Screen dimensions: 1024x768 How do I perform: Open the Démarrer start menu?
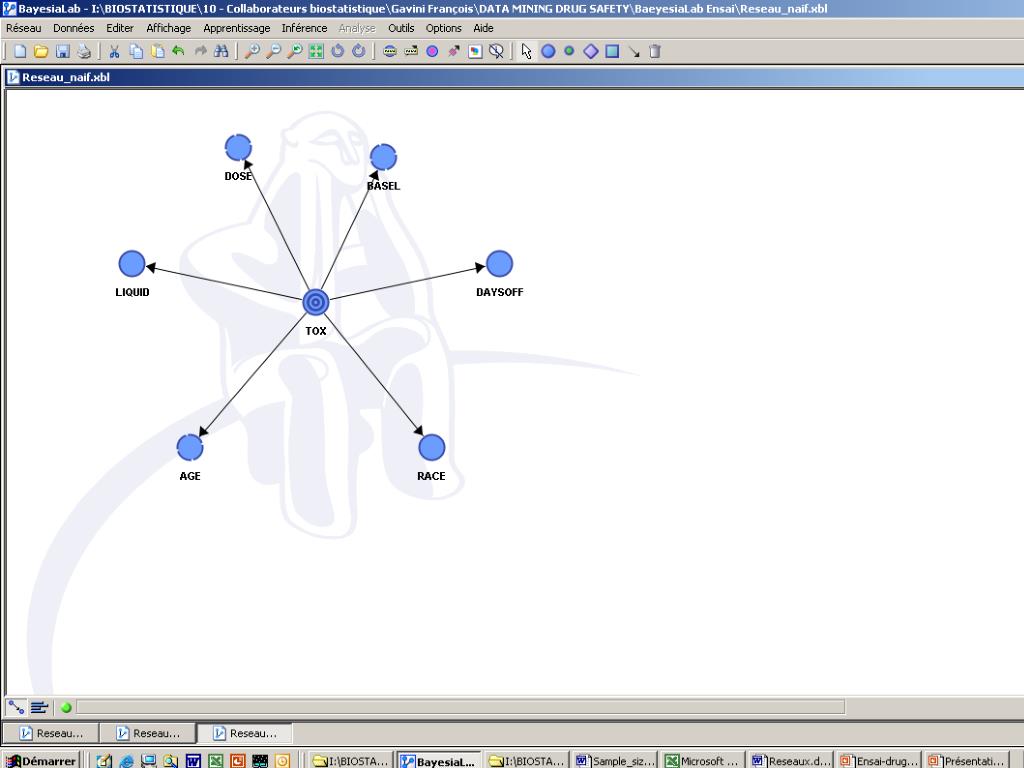[x=40, y=761]
